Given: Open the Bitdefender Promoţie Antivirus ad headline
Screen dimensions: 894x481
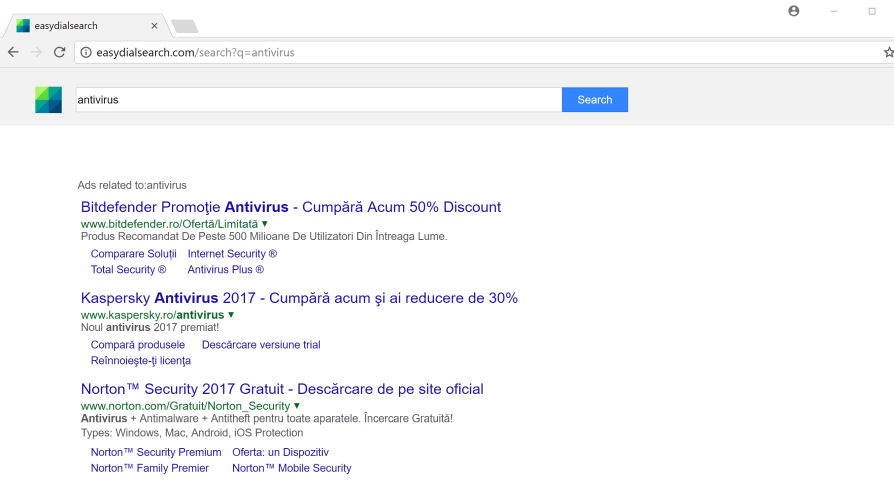Looking at the screenshot, I should [x=291, y=207].
